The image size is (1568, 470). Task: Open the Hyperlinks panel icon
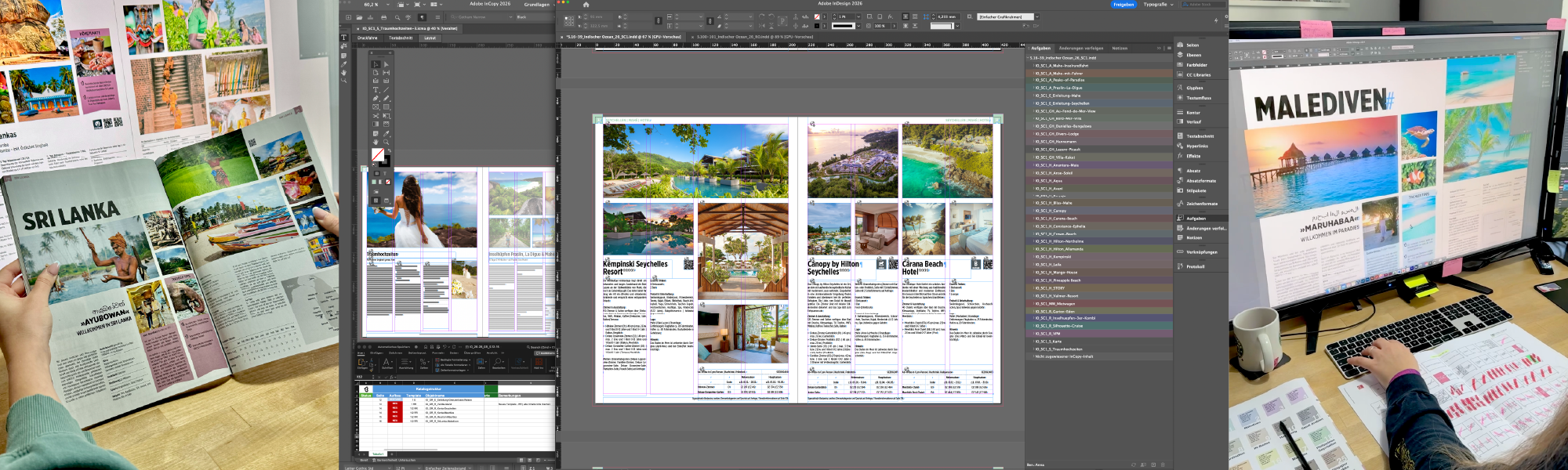click(x=1180, y=146)
